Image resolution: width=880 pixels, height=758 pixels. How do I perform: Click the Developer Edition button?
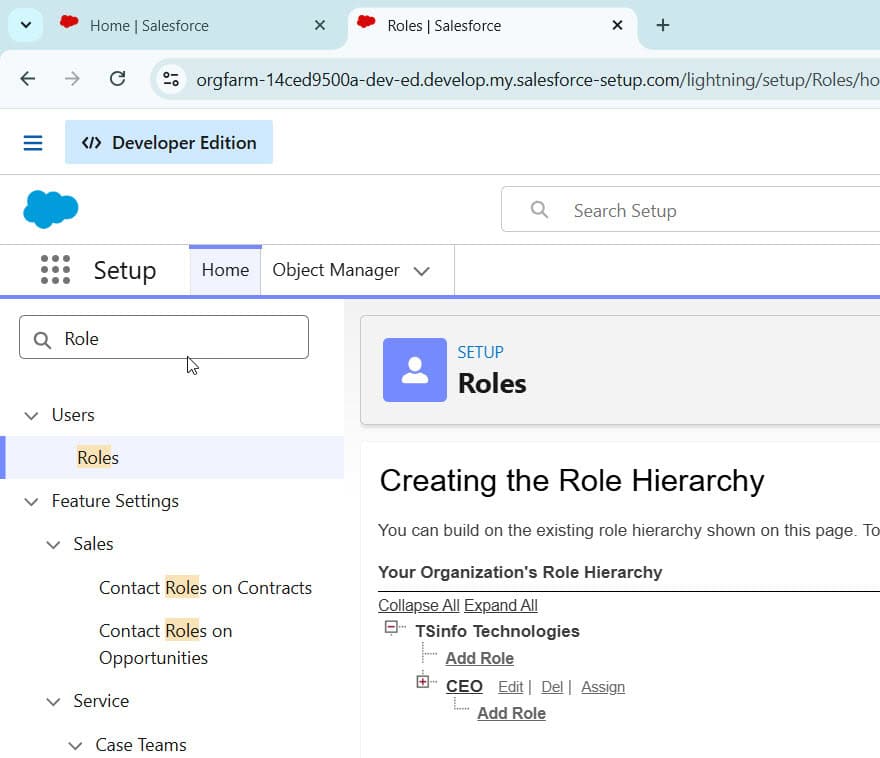(169, 143)
